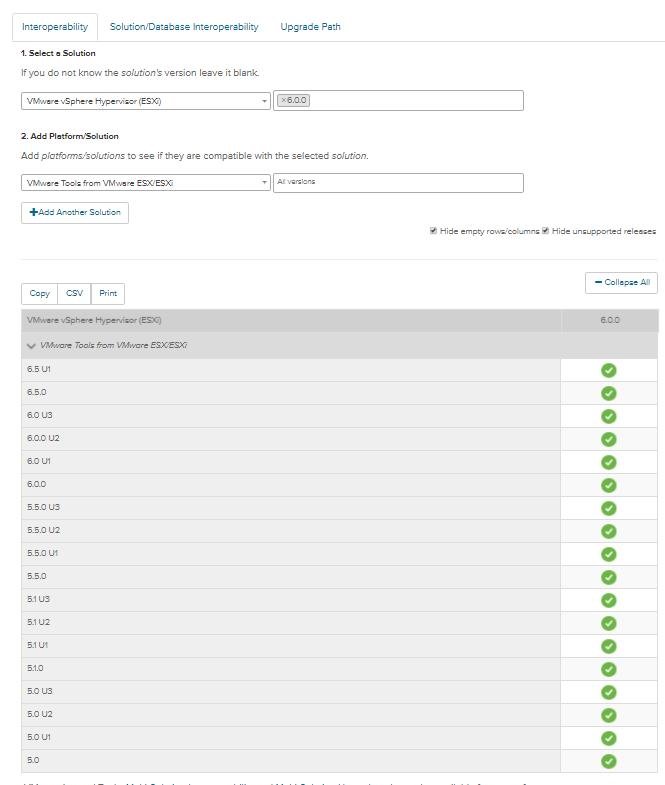Click compatibility checkmark for 5.0 U1
The height and width of the screenshot is (785, 665).
click(608, 739)
